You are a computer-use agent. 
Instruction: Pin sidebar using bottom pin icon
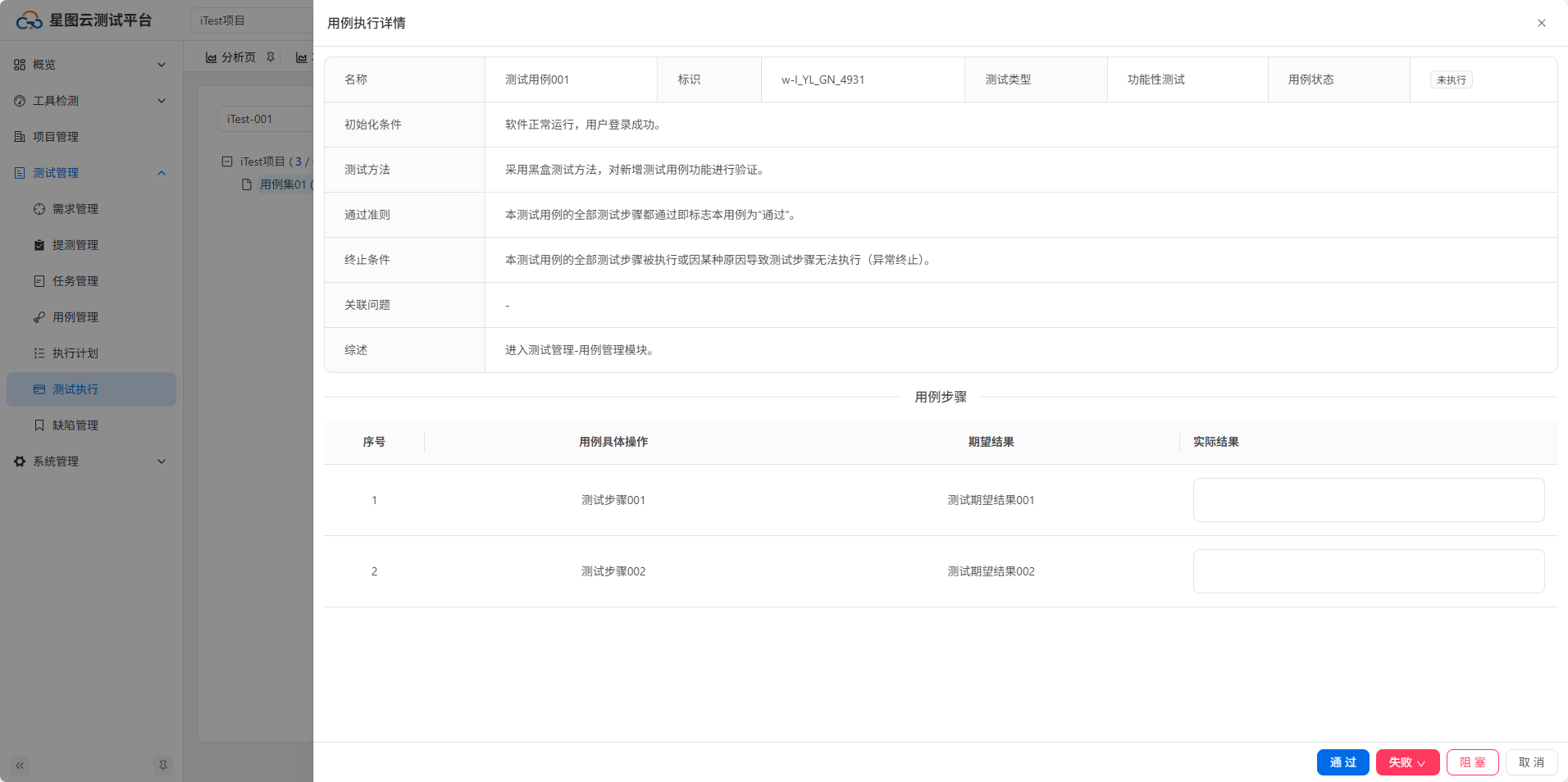click(162, 766)
